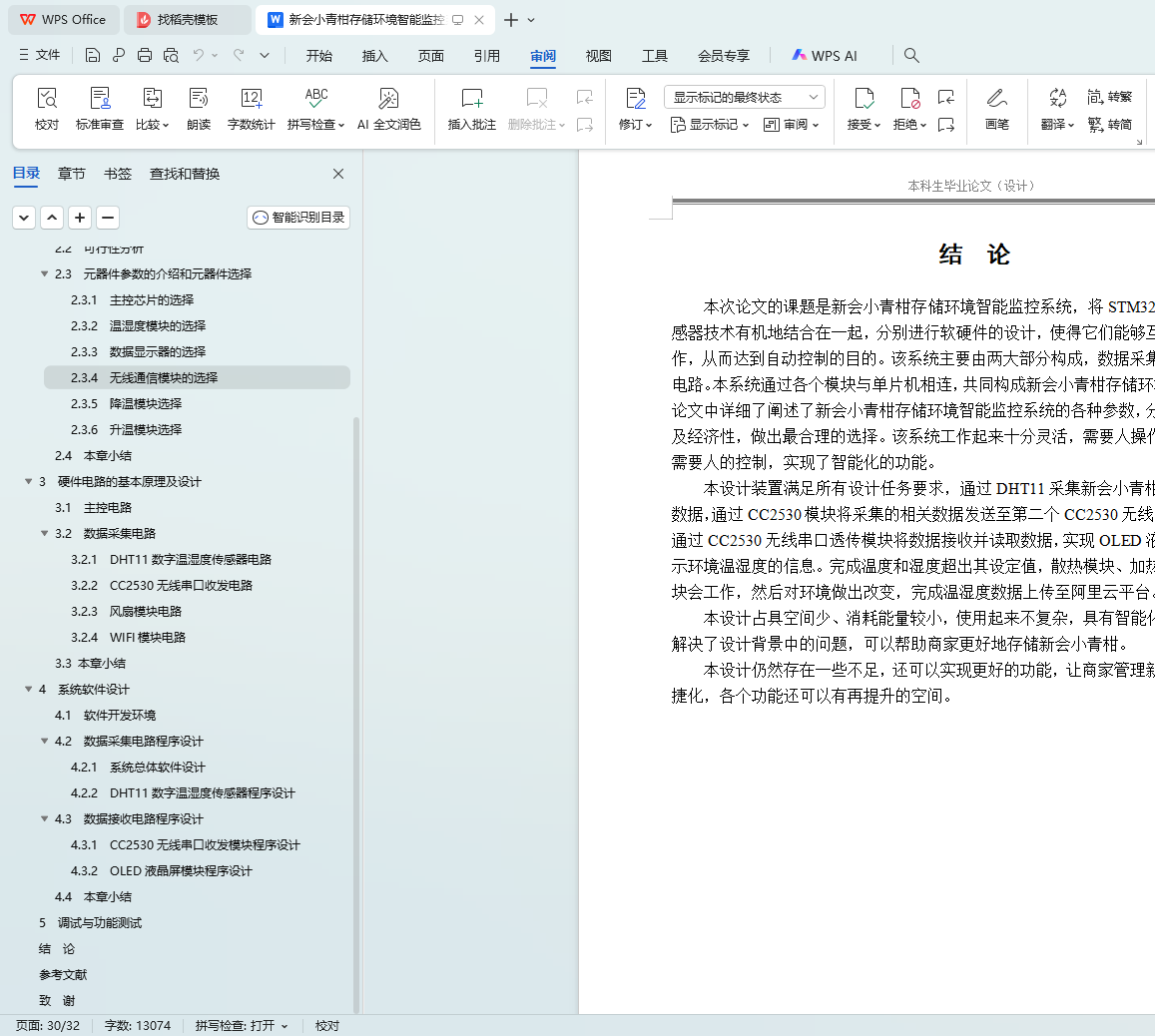Switch to the 章节 navigation tab
1155x1036 pixels.
[x=72, y=174]
